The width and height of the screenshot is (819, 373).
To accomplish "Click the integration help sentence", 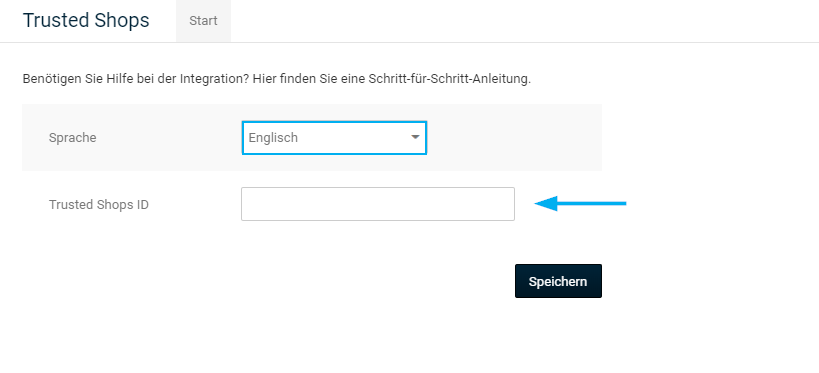I will pyautogui.click(x=277, y=79).
